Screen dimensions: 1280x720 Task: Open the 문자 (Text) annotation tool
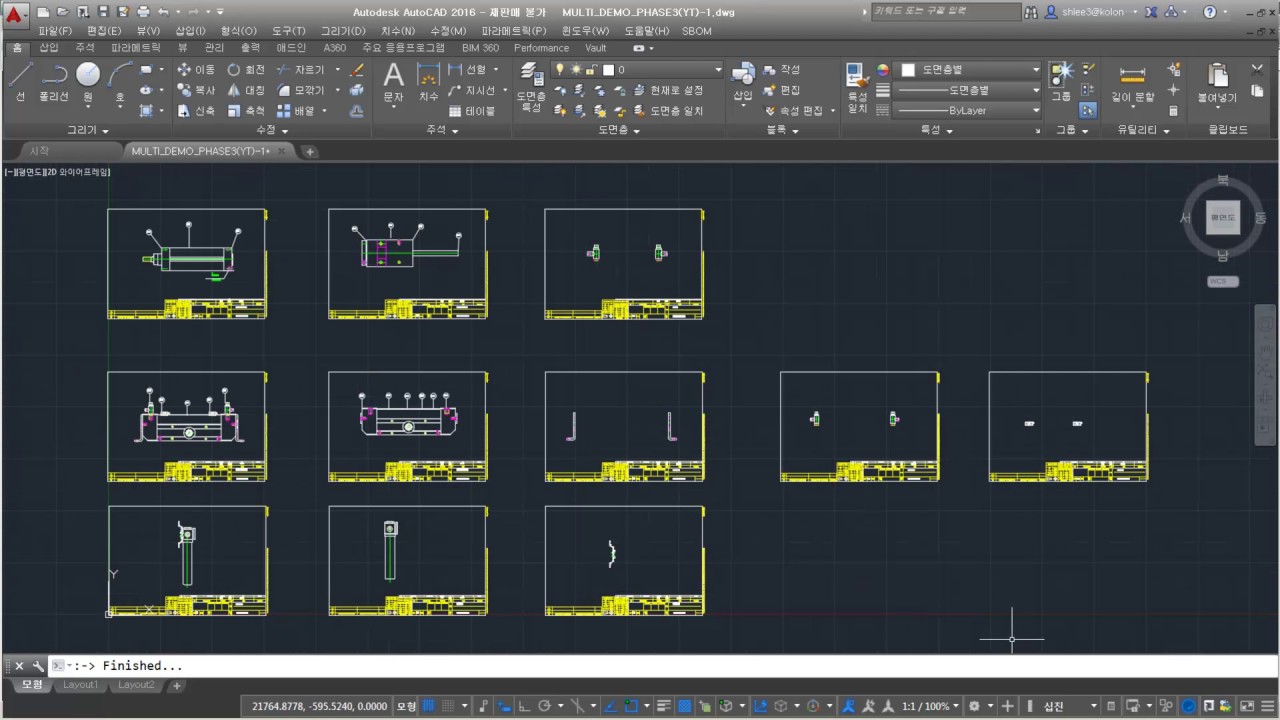pyautogui.click(x=393, y=82)
